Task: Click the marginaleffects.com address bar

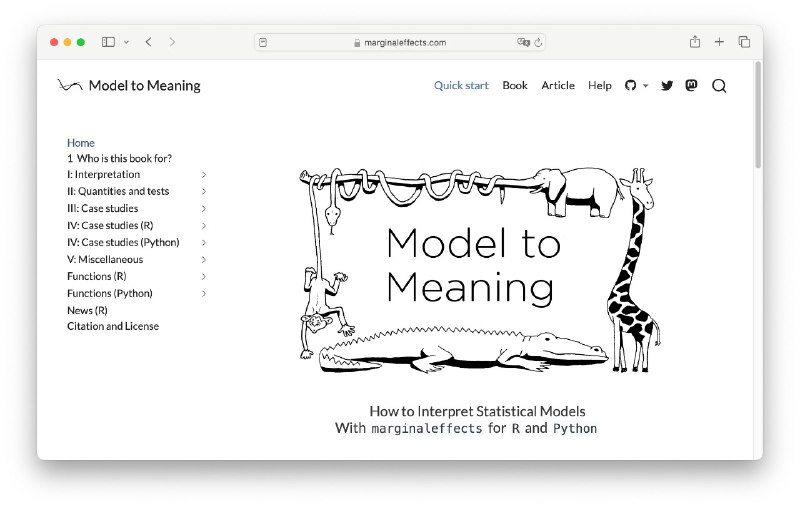Action: point(400,42)
